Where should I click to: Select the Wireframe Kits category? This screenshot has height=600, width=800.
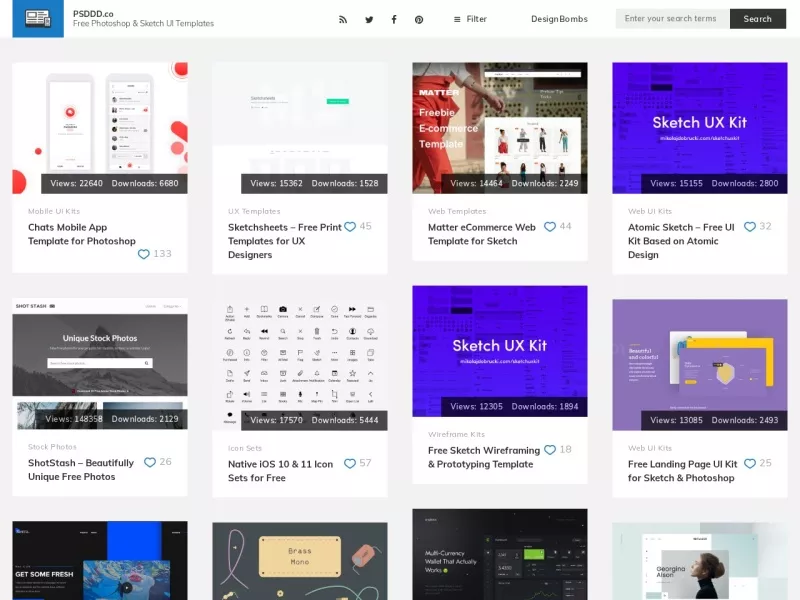[457, 434]
